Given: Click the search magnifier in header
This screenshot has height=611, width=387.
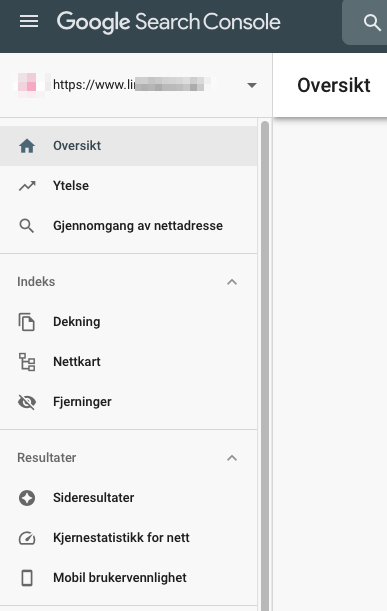Looking at the screenshot, I should point(372,23).
